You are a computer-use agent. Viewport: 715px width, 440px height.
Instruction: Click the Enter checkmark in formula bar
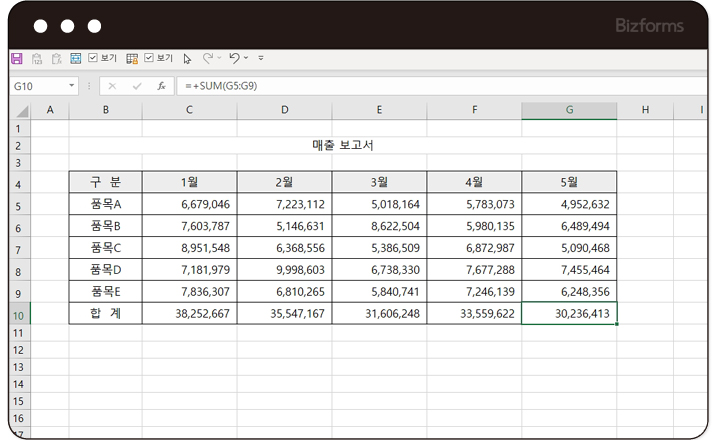(x=137, y=86)
